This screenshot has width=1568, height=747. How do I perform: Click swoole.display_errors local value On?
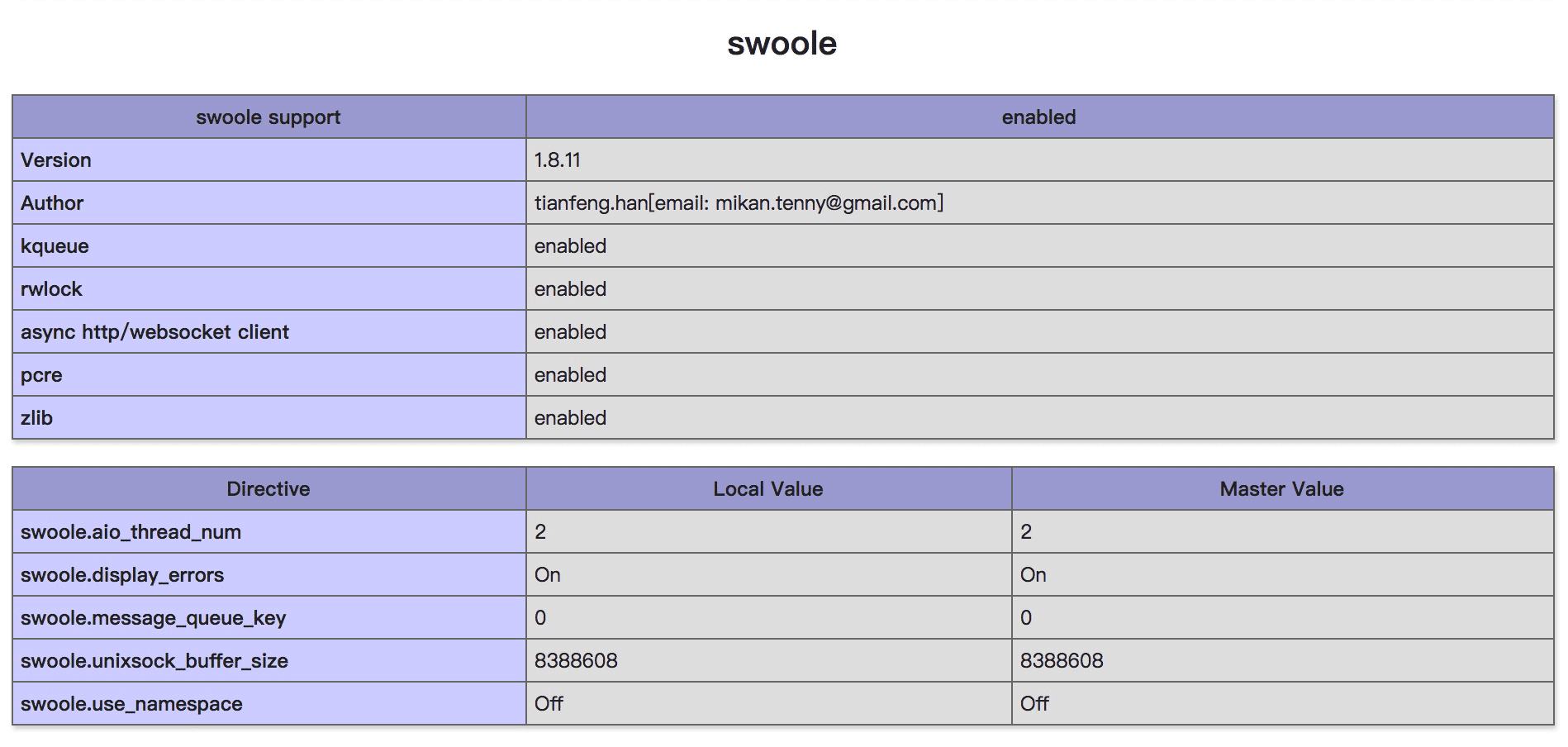click(x=548, y=575)
